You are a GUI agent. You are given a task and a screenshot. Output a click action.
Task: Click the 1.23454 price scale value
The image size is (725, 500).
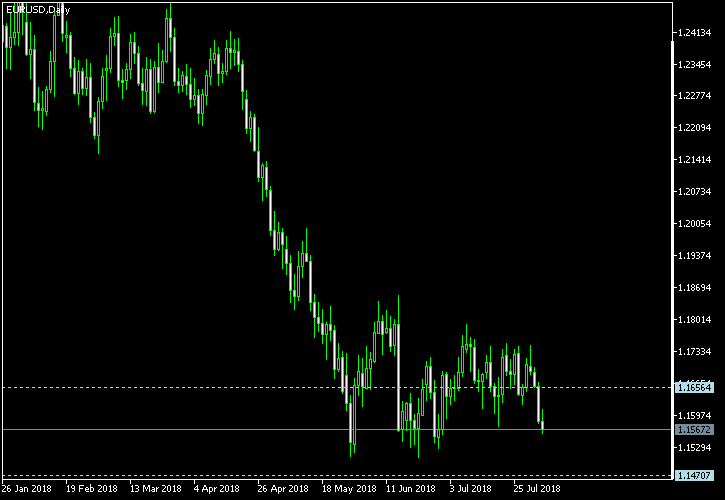pos(694,64)
